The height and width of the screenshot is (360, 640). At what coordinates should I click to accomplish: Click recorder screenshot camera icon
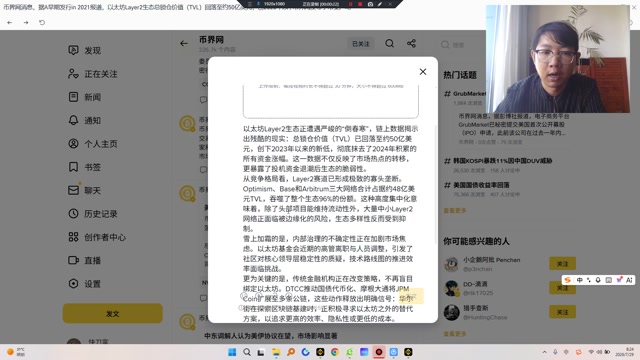coord(370,4)
